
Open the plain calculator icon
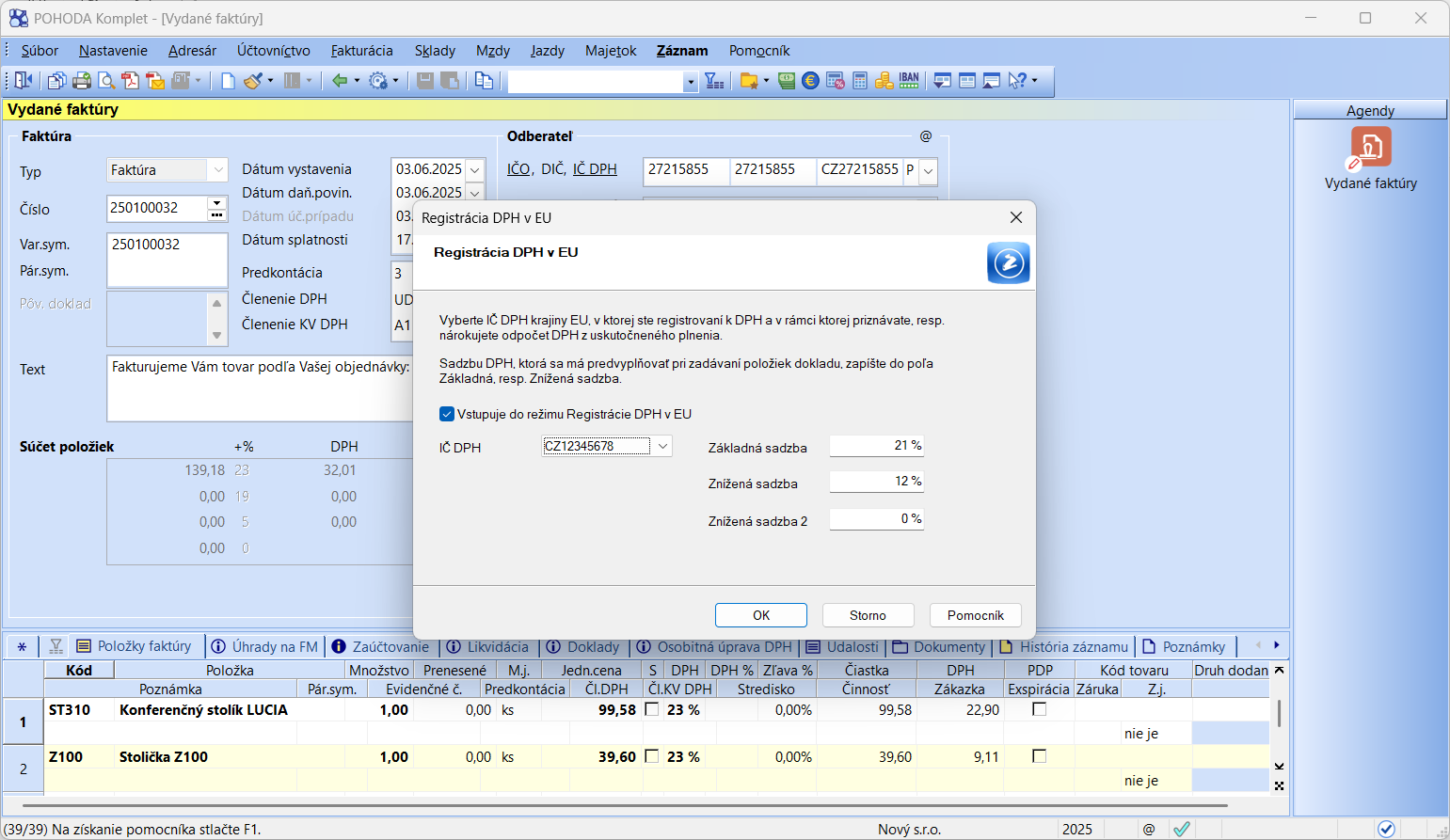860,81
